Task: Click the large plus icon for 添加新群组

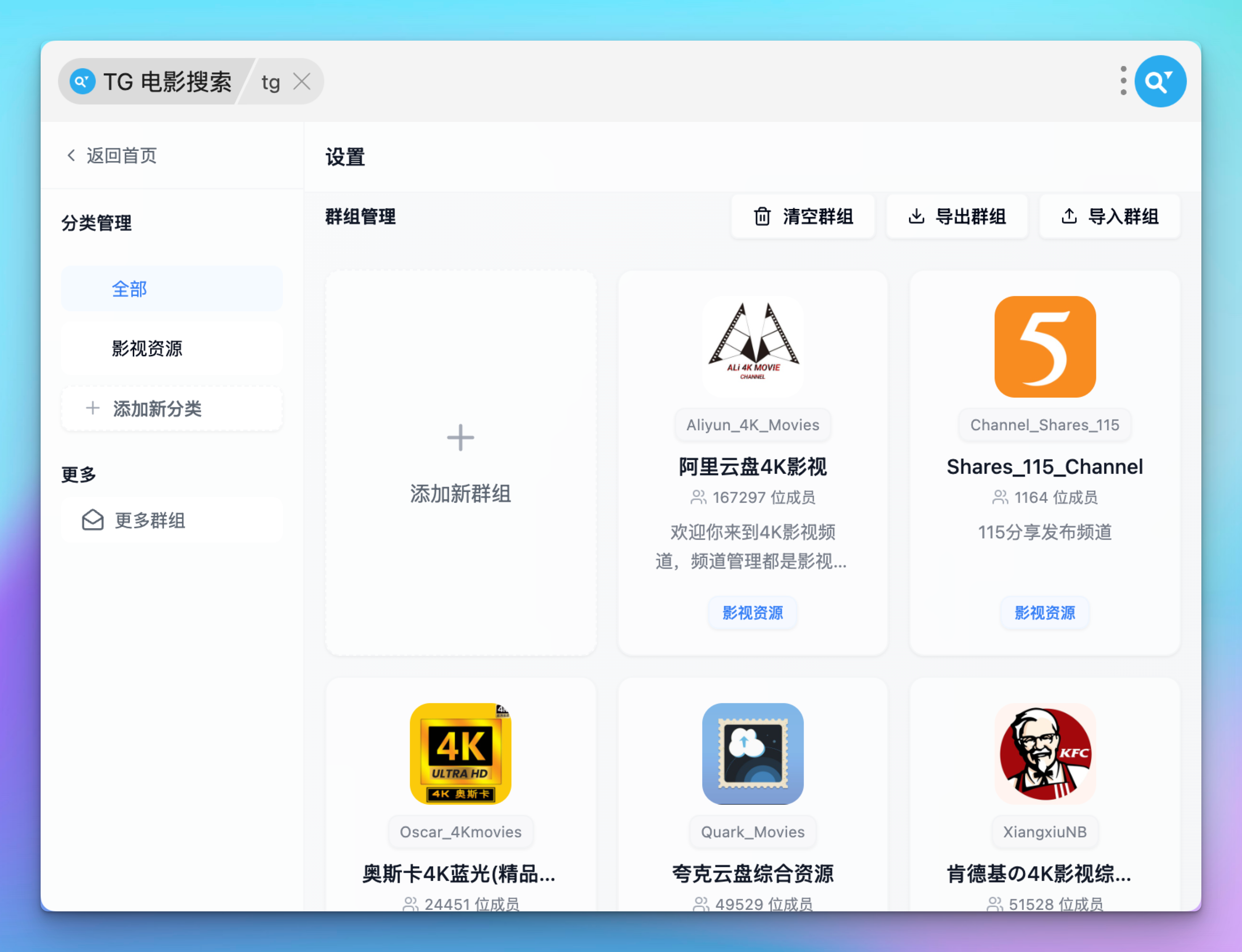Action: coord(460,438)
